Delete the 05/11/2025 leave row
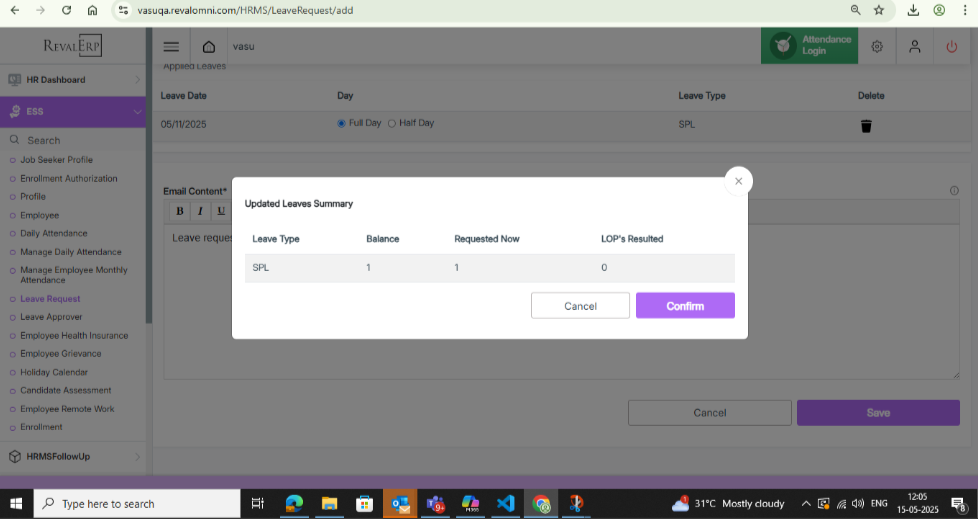The image size is (978, 519). (x=866, y=126)
